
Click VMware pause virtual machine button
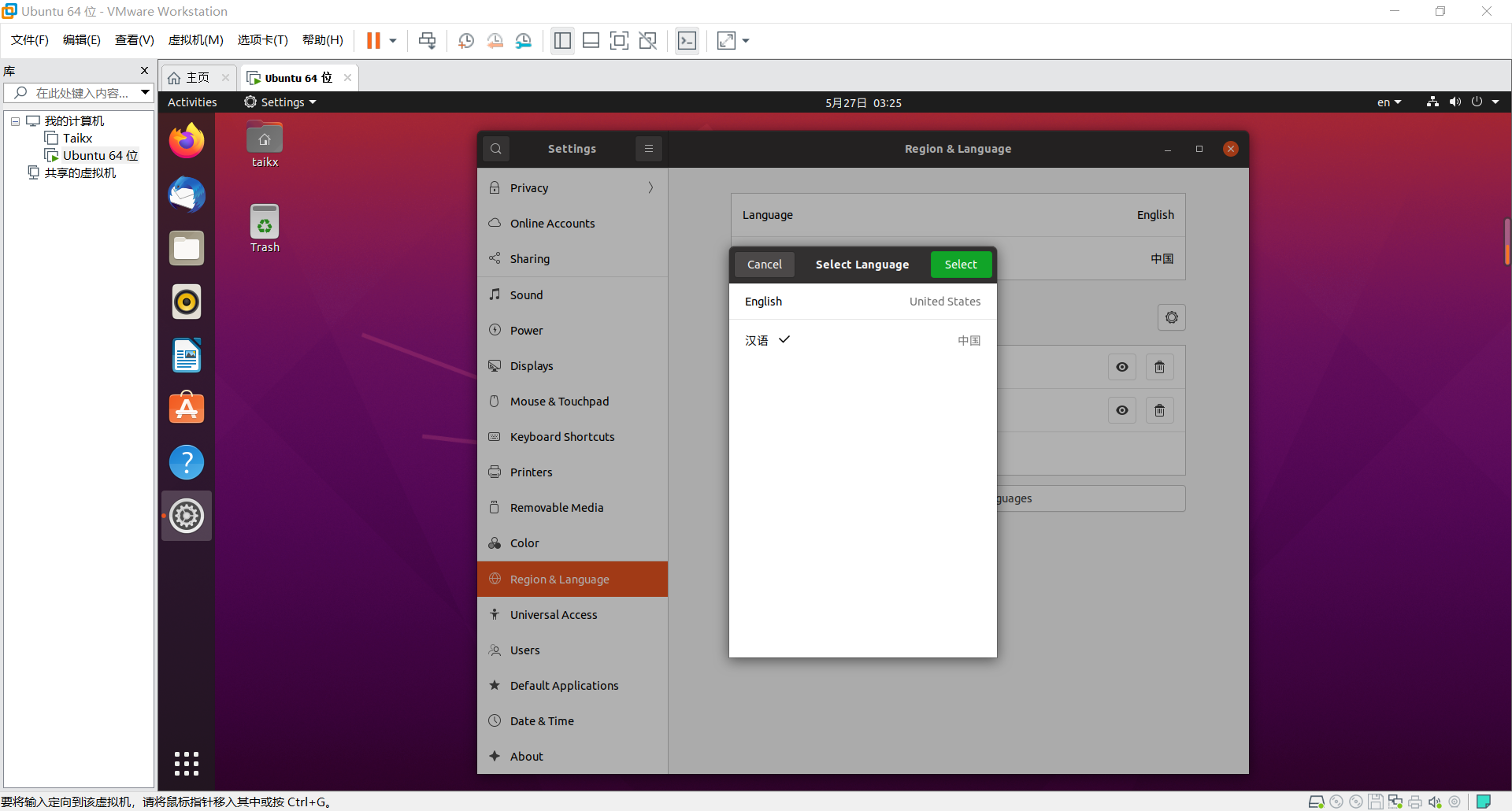click(x=373, y=40)
